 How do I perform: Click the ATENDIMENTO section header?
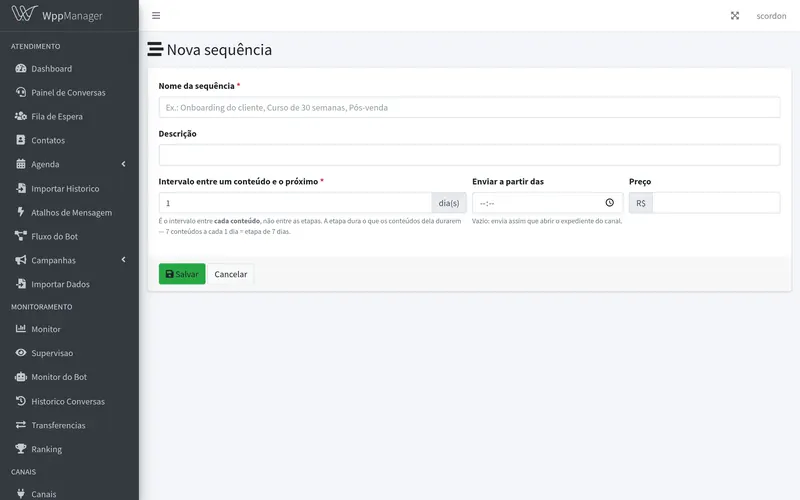coord(35,46)
